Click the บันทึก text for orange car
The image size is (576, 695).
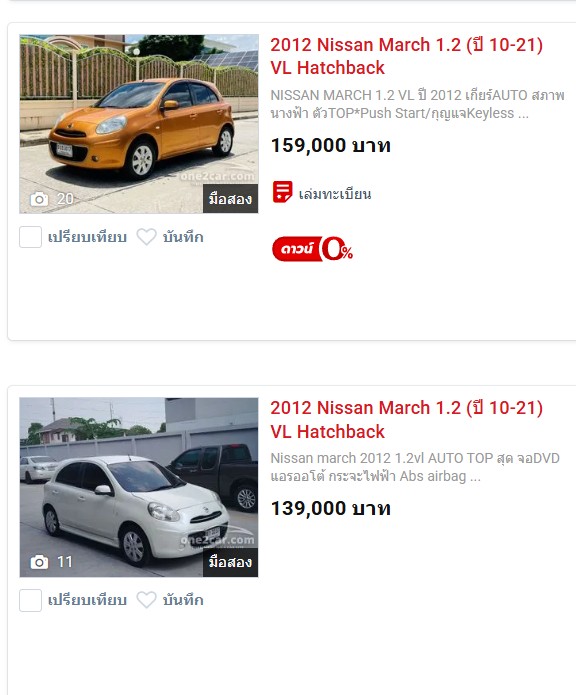(183, 237)
